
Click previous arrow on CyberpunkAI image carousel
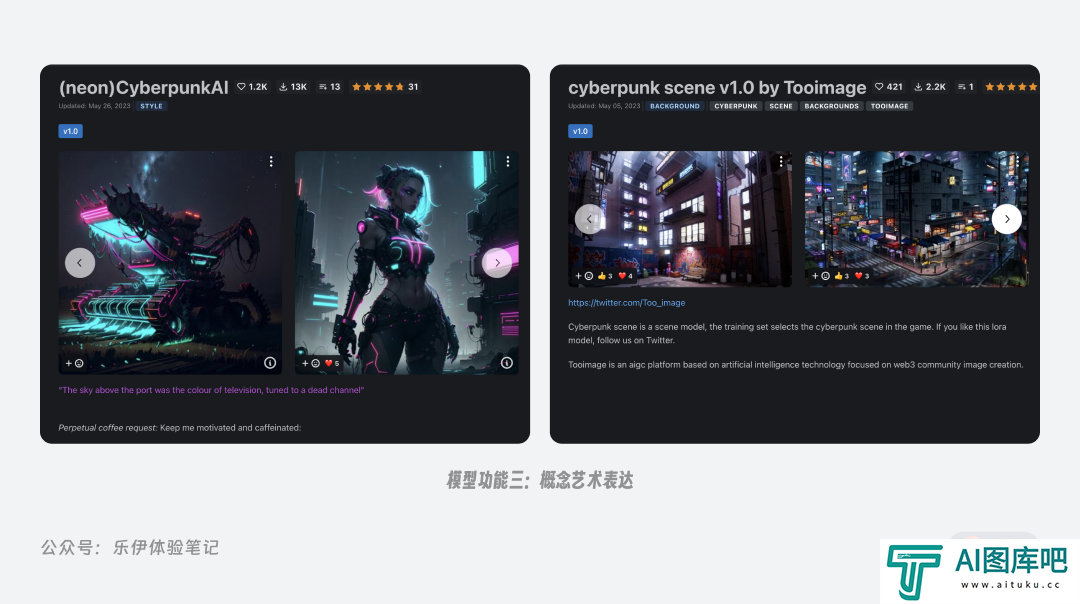point(80,263)
